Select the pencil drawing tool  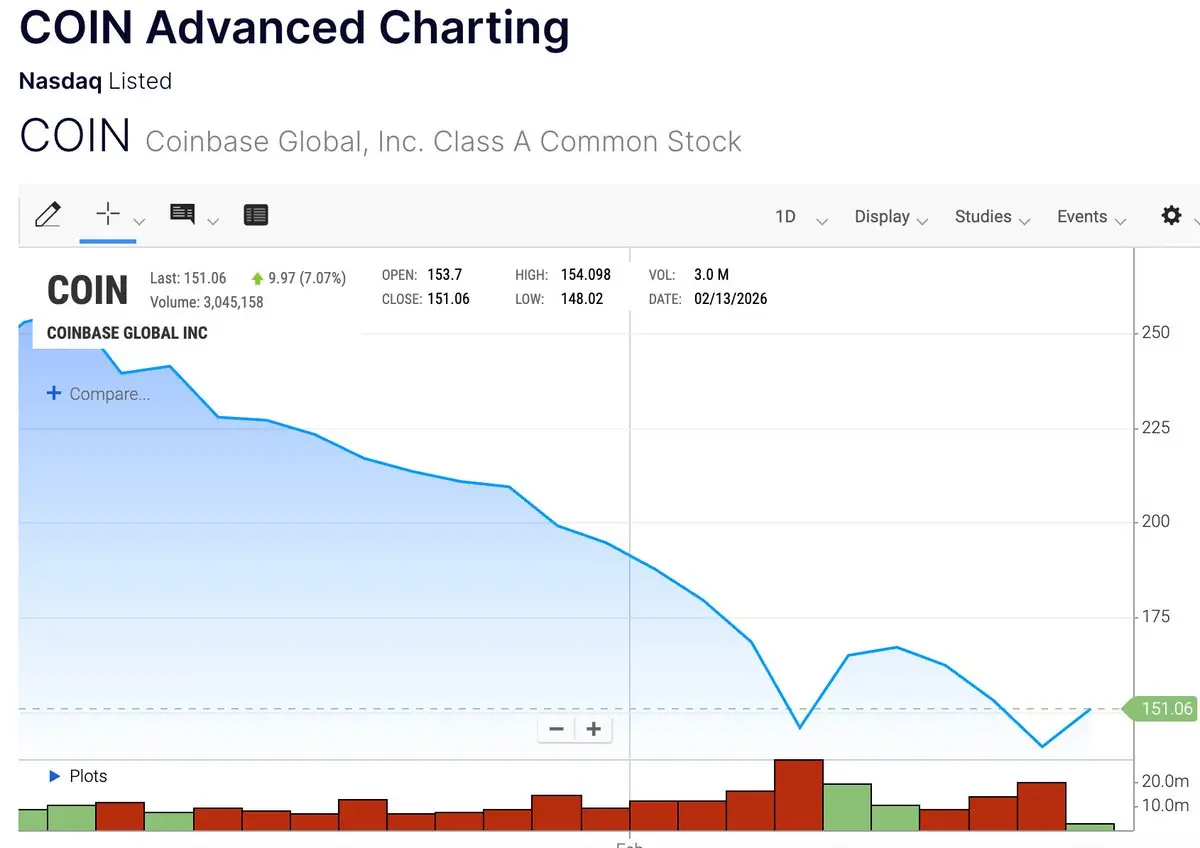(47, 215)
